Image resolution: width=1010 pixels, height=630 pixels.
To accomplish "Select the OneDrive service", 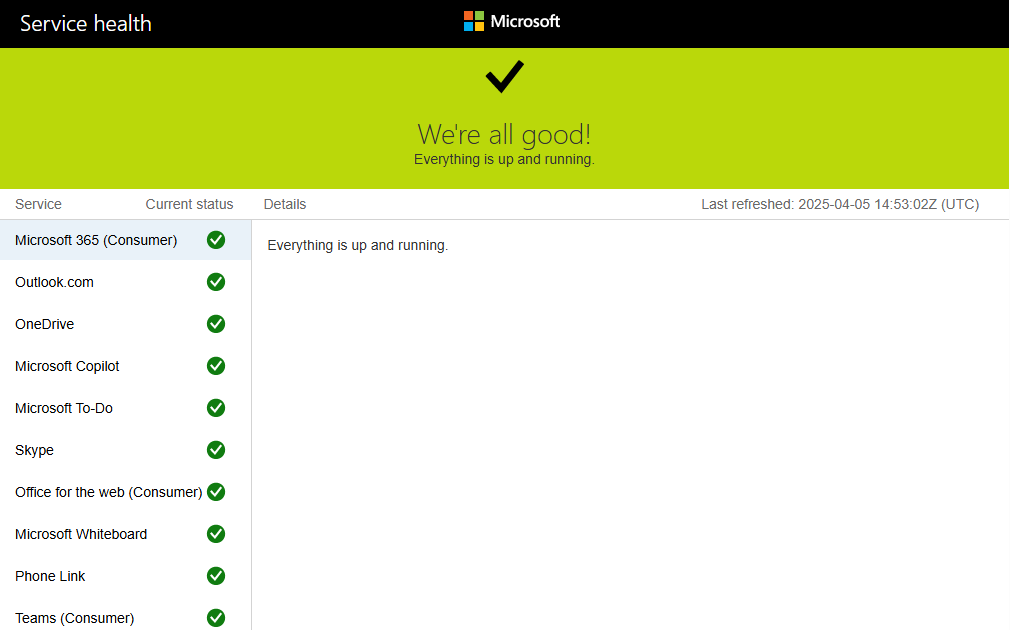I will point(126,324).
